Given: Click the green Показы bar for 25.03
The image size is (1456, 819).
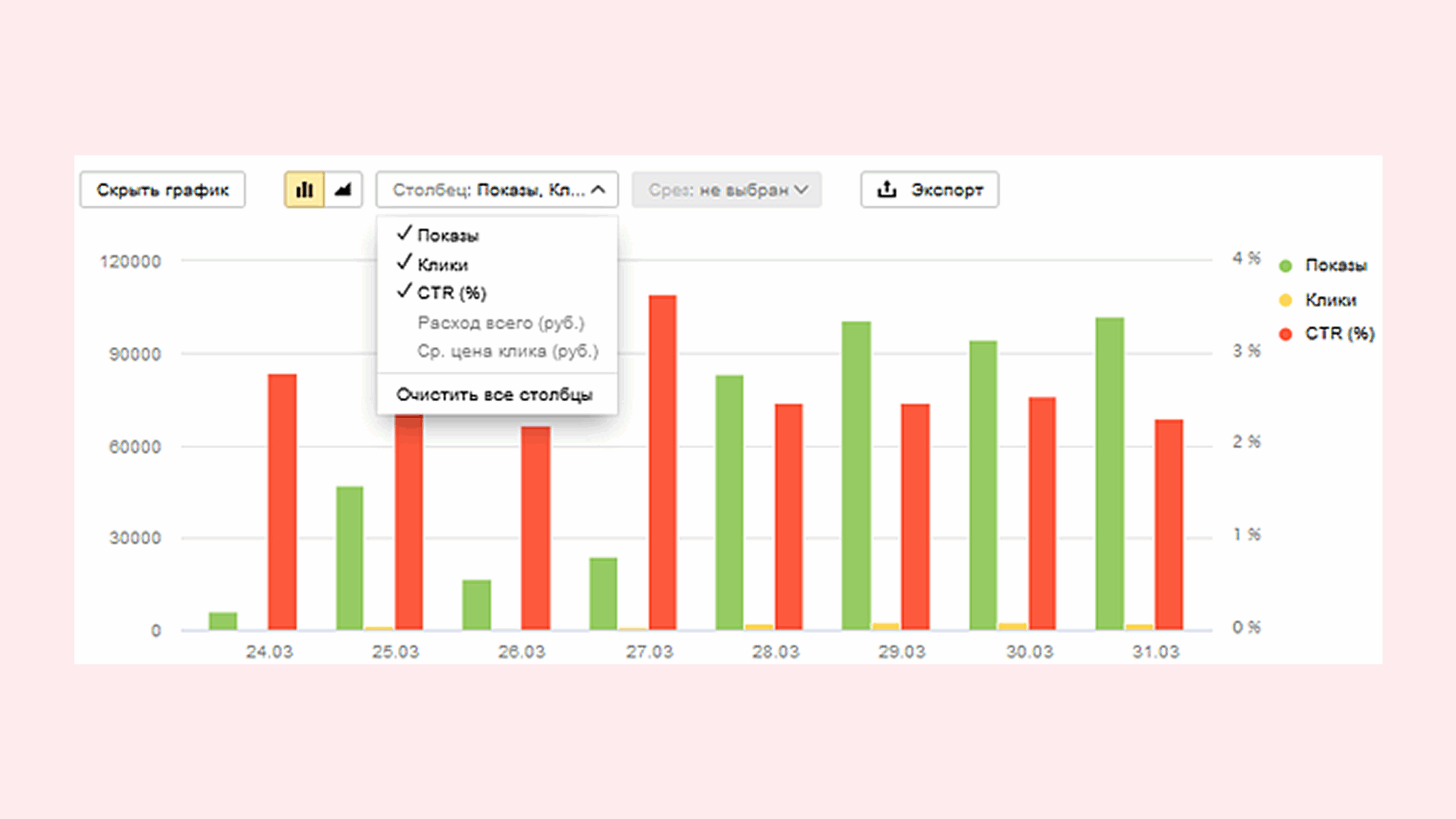Looking at the screenshot, I should (350, 558).
